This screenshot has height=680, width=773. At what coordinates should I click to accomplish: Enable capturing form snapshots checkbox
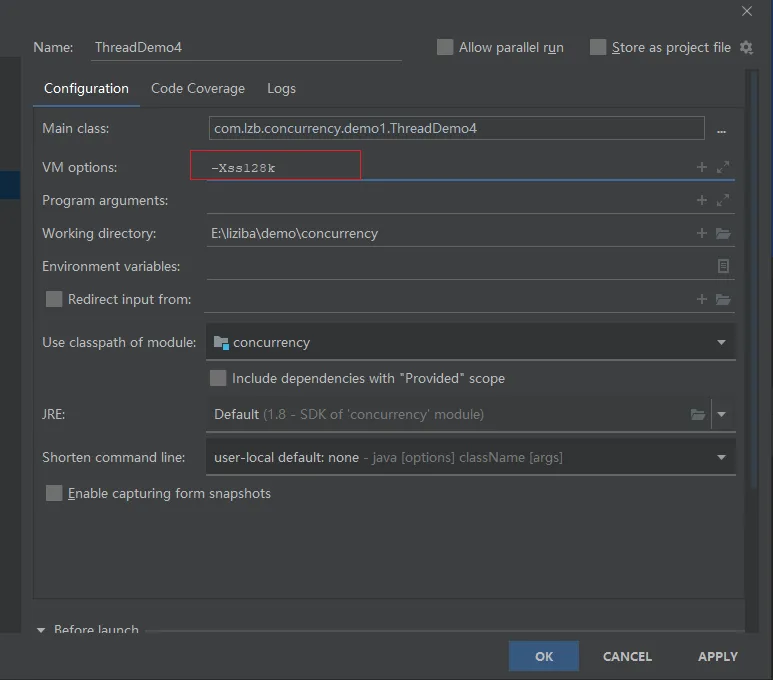pos(54,493)
